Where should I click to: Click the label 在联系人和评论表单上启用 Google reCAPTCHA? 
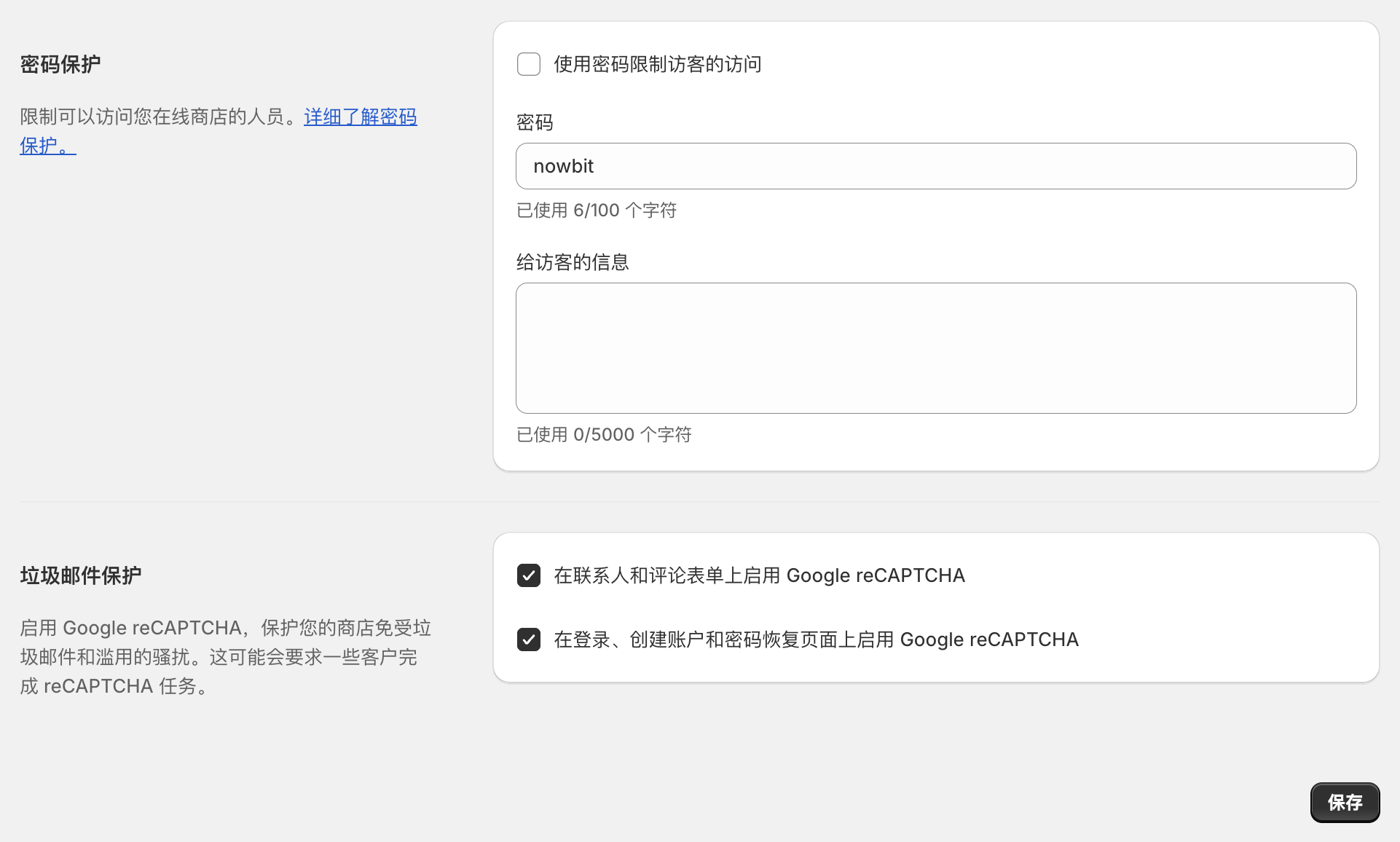coord(759,575)
